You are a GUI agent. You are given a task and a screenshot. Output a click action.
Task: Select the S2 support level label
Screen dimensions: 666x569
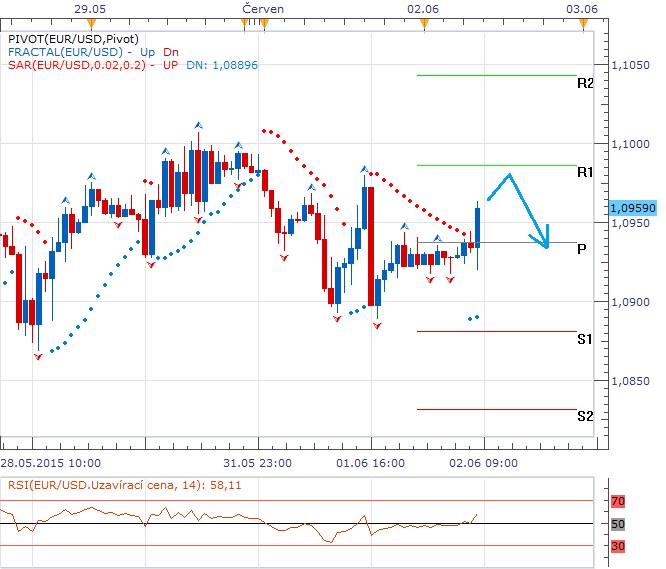[x=585, y=416]
